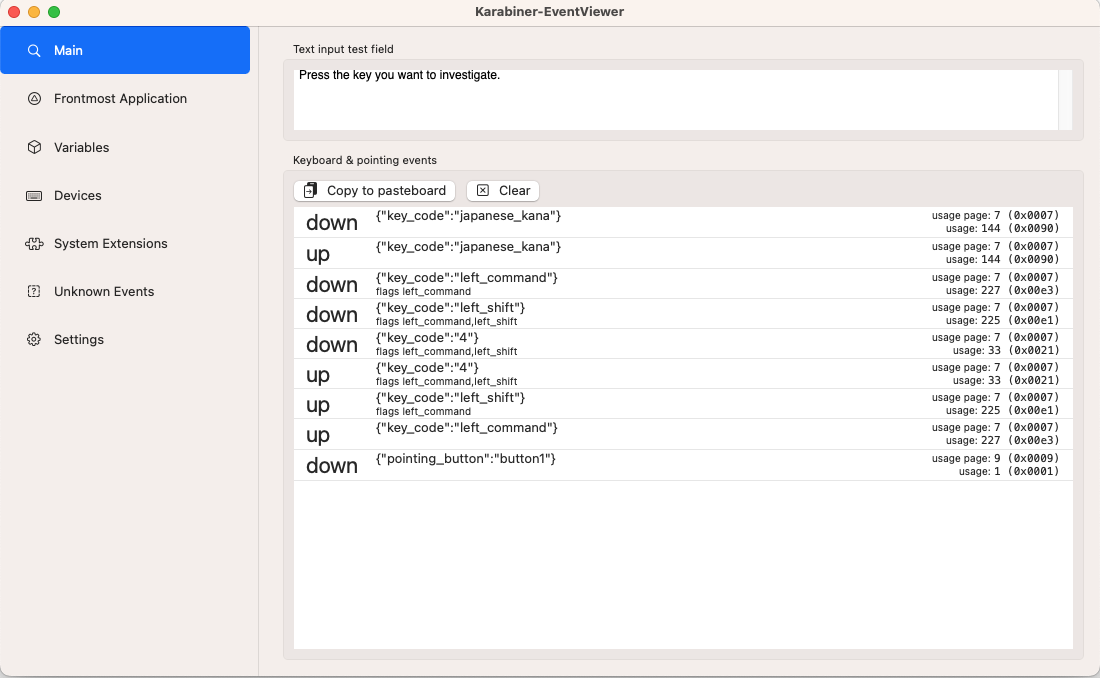Click the Devices keyboard icon
Image resolution: width=1100 pixels, height=678 pixels.
click(x=34, y=196)
